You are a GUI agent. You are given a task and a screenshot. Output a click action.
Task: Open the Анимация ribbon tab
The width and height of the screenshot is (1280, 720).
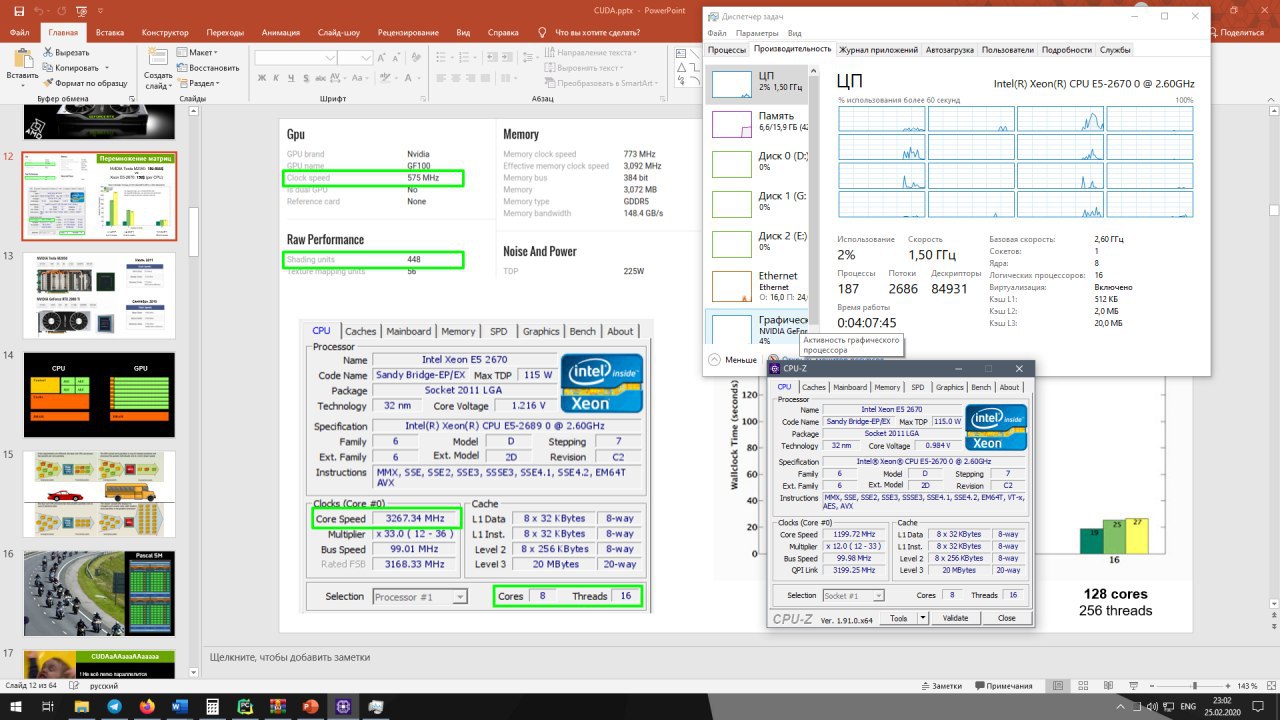(x=280, y=32)
